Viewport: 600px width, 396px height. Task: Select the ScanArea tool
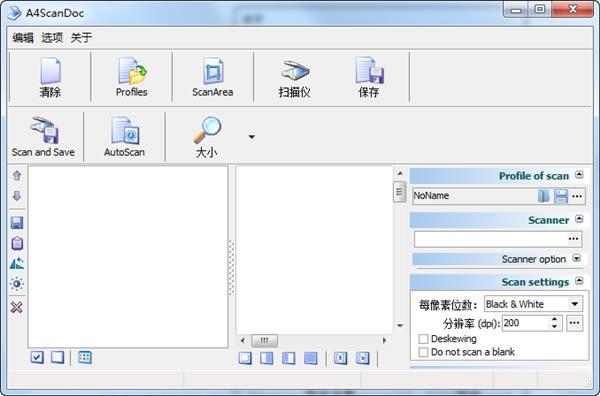[x=213, y=77]
